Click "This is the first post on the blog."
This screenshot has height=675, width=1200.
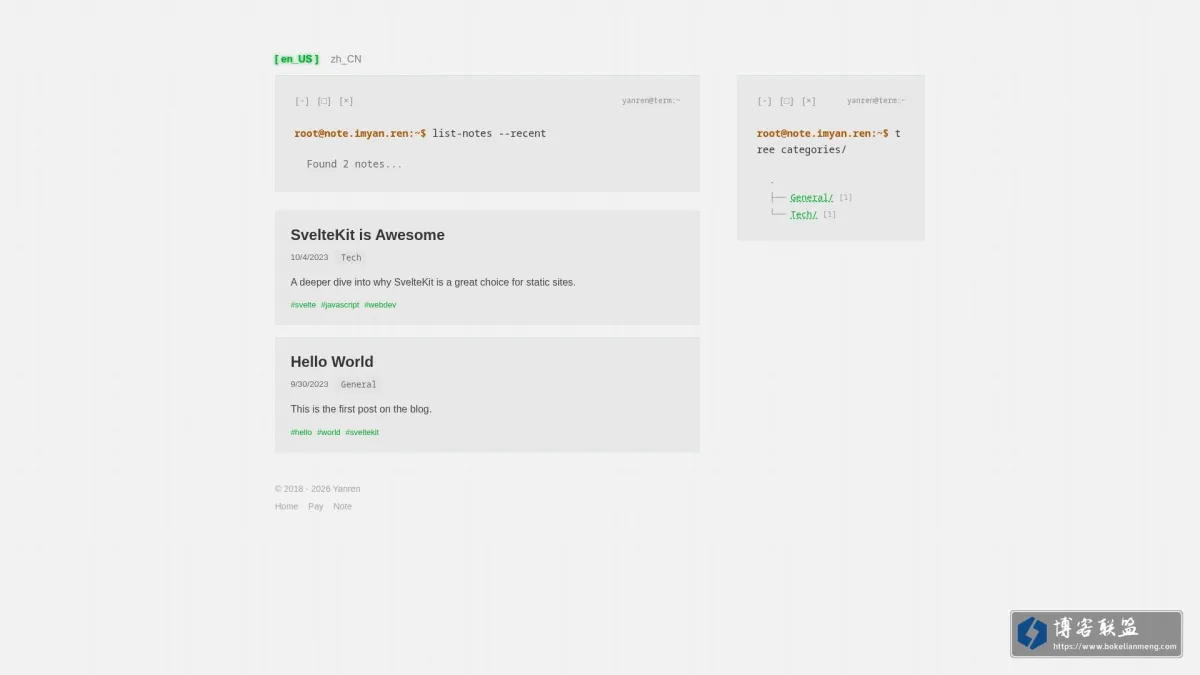click(361, 410)
